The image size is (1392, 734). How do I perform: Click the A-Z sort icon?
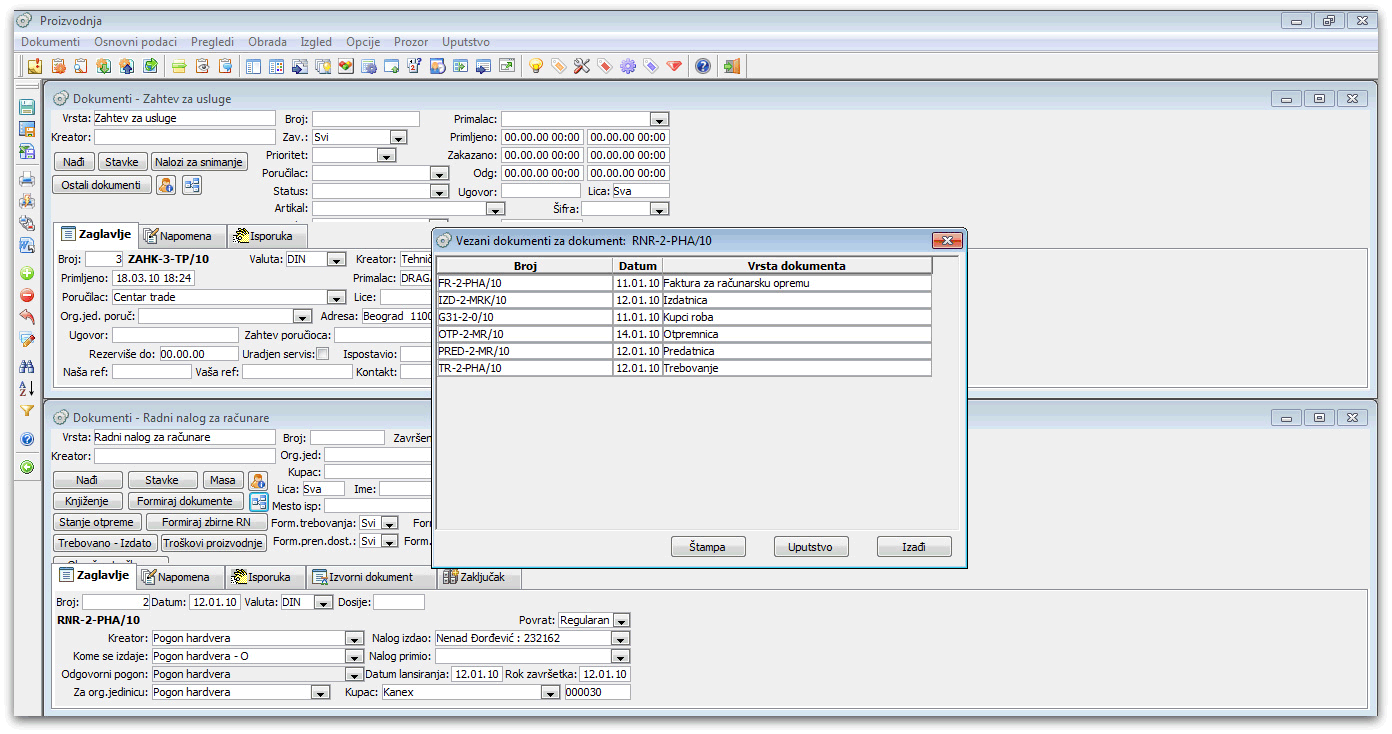(27, 388)
